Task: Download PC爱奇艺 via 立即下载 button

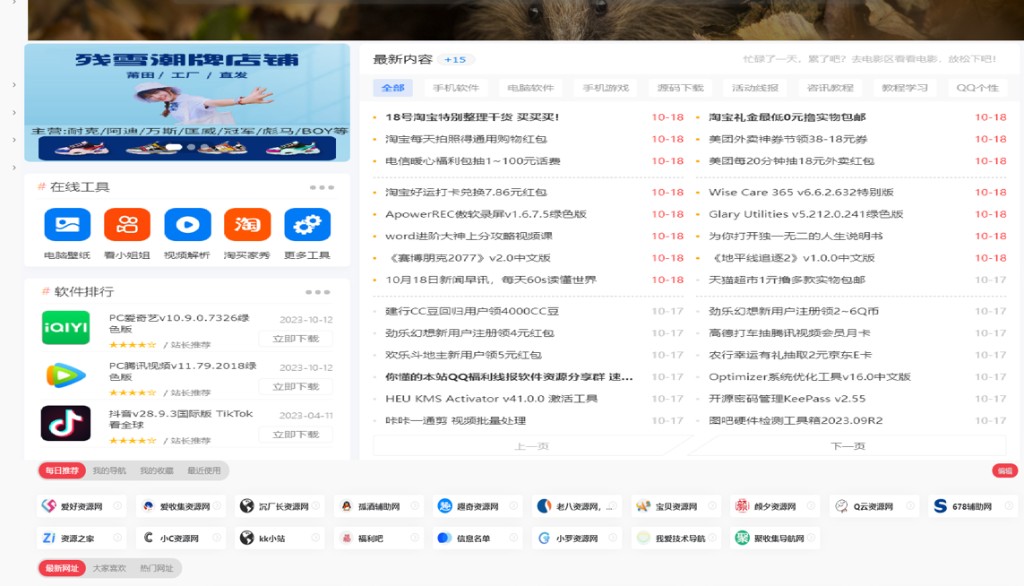Action: point(296,338)
